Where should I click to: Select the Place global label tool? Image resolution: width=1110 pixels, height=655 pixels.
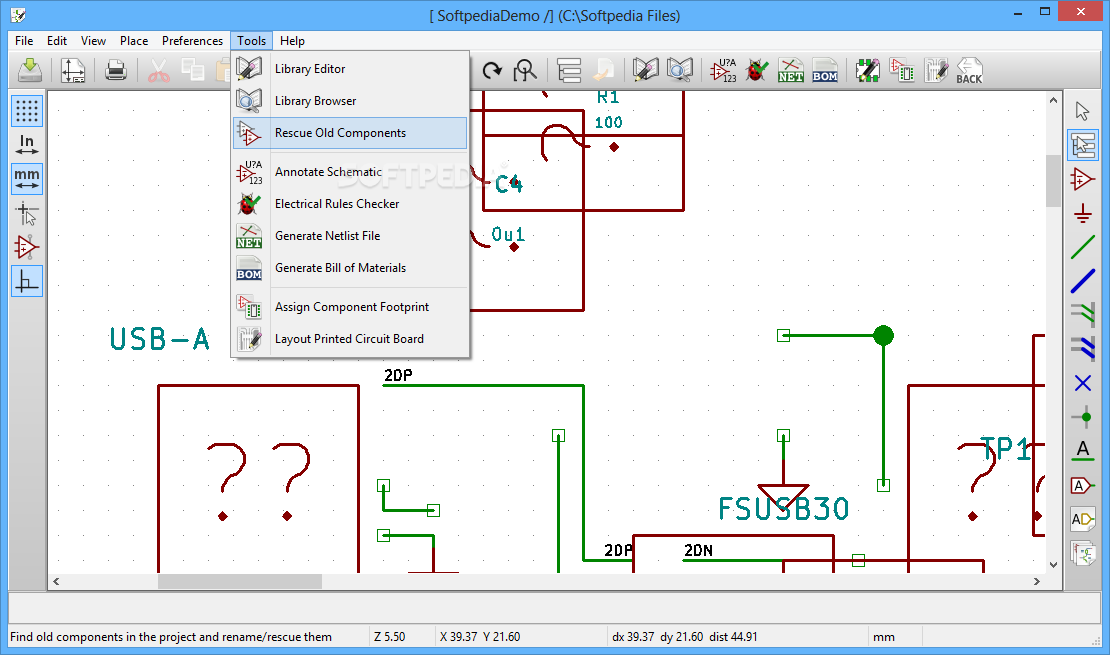click(x=1082, y=485)
